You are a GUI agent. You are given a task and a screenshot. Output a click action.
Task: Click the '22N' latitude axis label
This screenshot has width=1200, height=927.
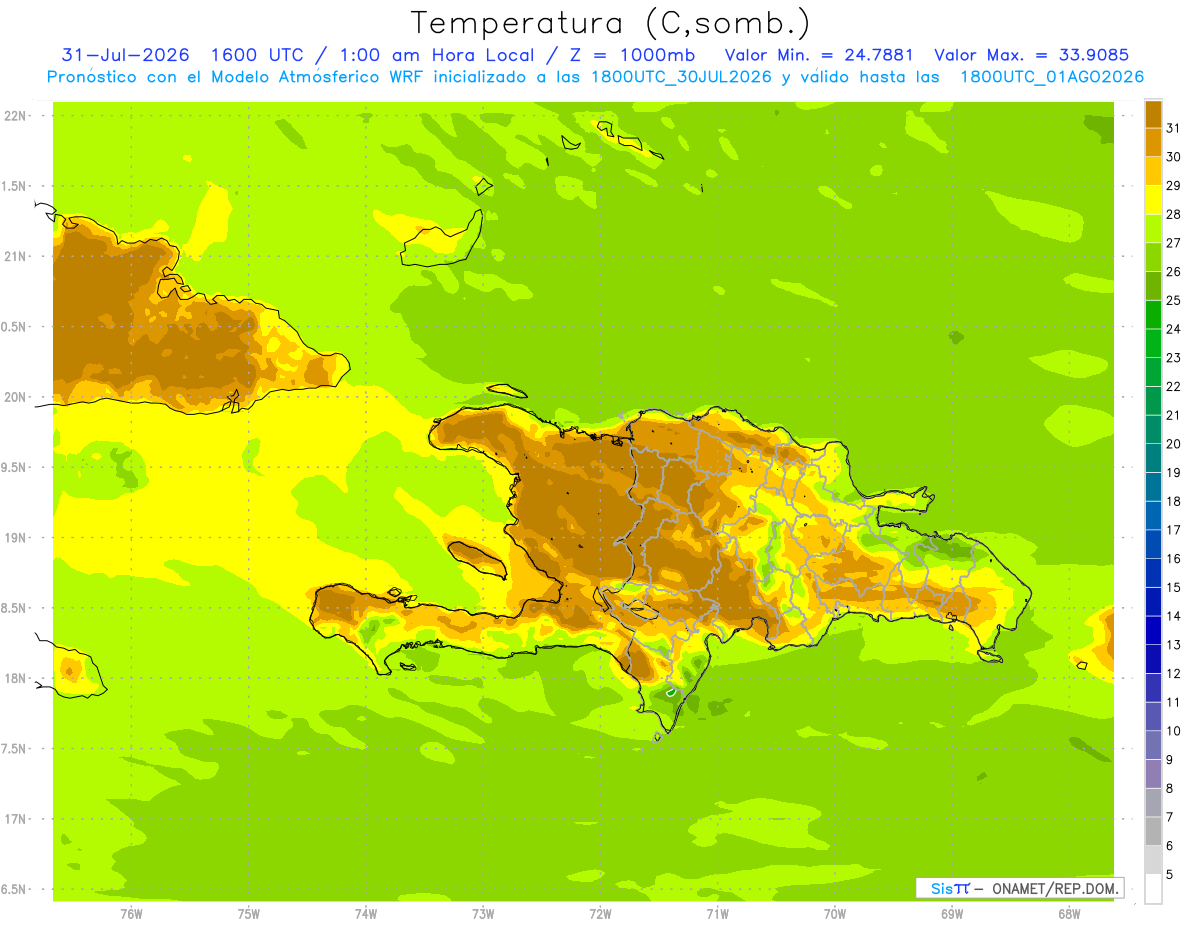(x=15, y=116)
